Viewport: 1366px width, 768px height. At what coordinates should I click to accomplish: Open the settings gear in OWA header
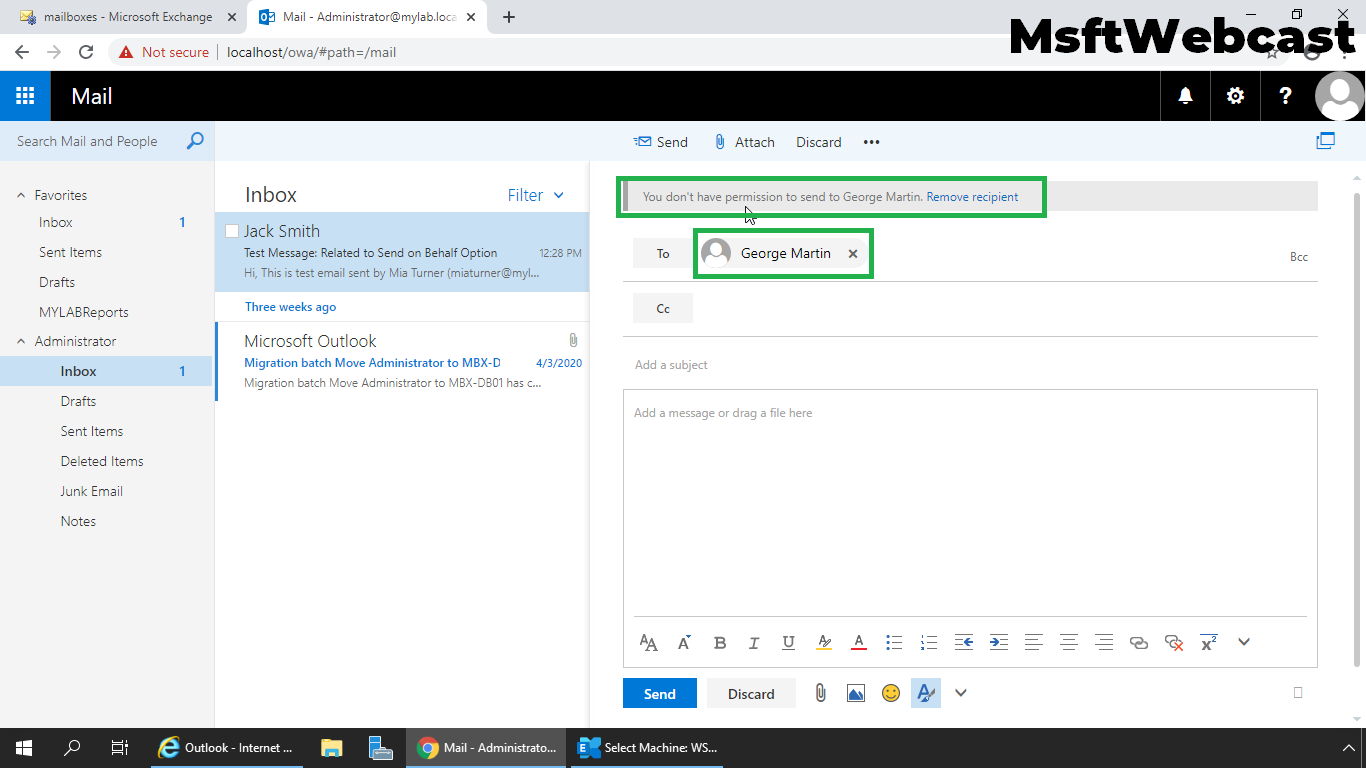(x=1236, y=96)
